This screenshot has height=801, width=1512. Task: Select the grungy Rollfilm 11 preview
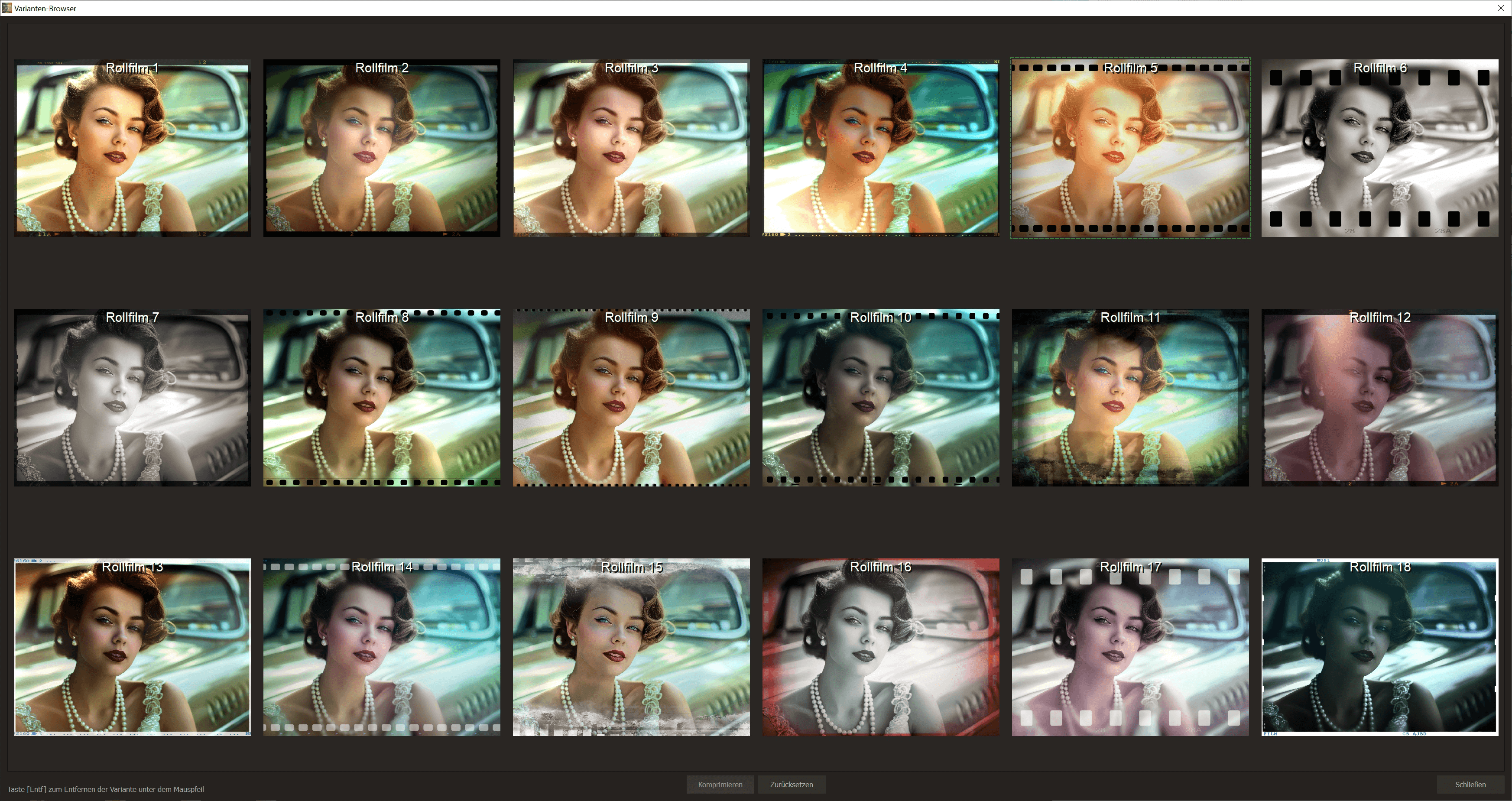click(1130, 397)
